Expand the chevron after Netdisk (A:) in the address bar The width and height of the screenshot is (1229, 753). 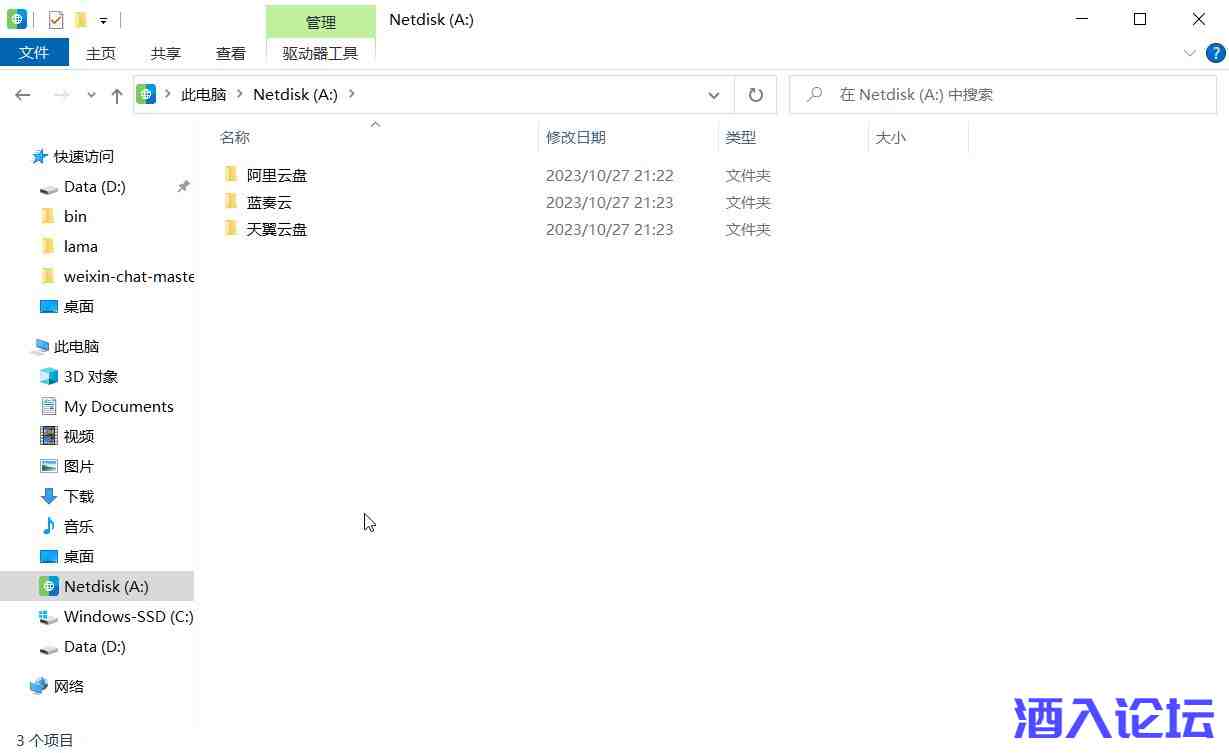tap(352, 94)
